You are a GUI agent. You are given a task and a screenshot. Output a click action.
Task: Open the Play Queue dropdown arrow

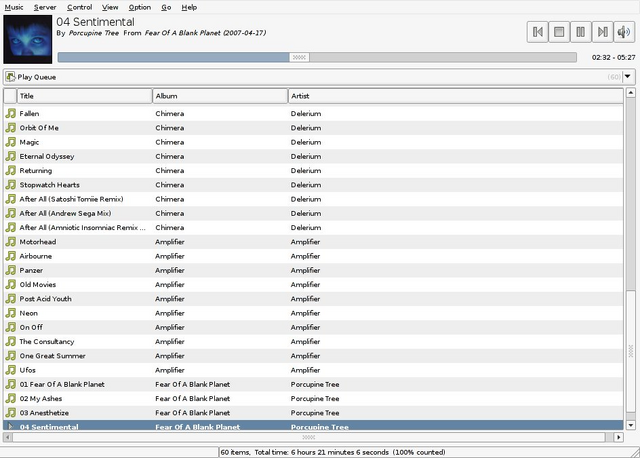tap(628, 77)
